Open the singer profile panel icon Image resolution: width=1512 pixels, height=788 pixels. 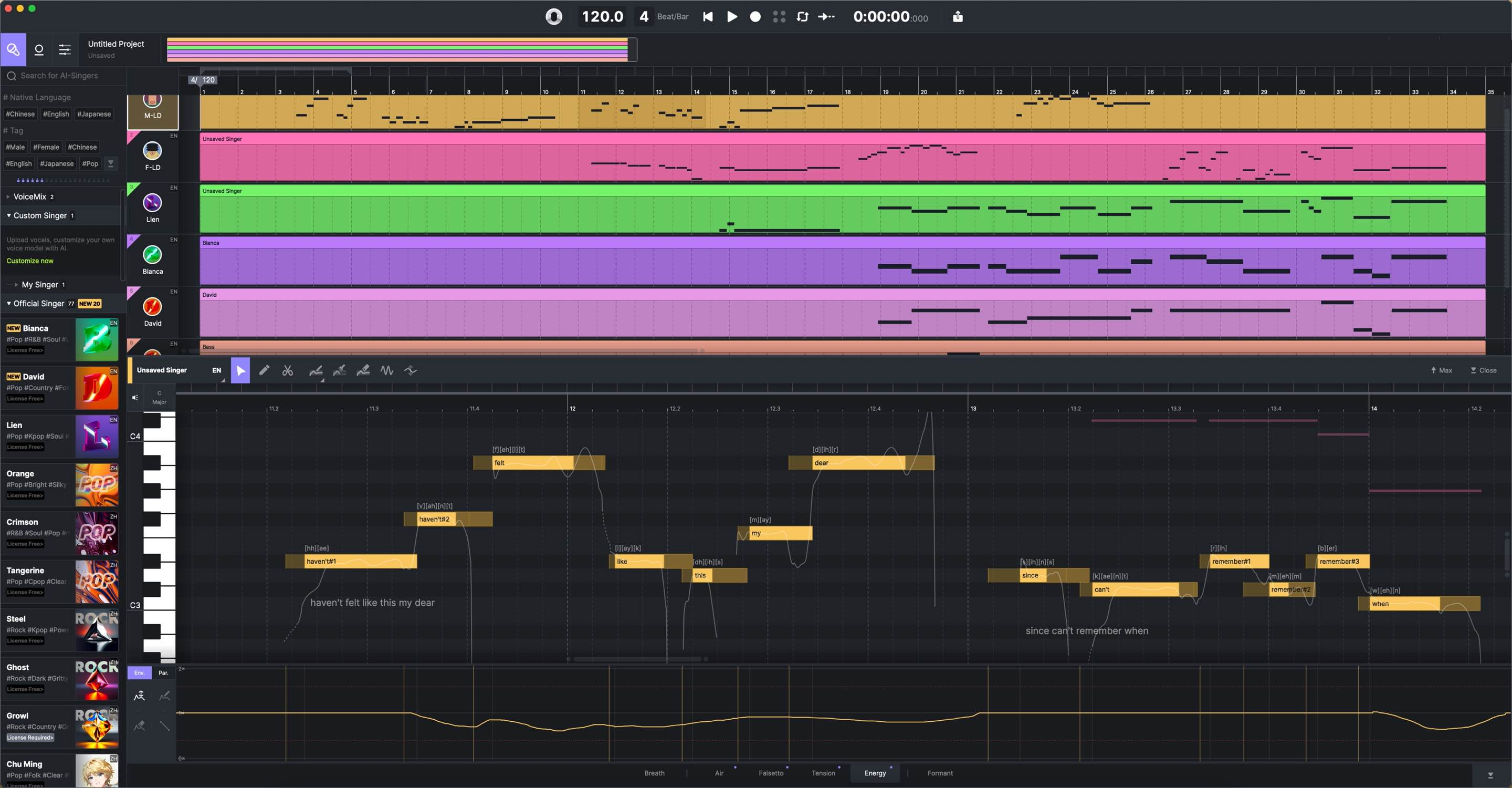(39, 49)
